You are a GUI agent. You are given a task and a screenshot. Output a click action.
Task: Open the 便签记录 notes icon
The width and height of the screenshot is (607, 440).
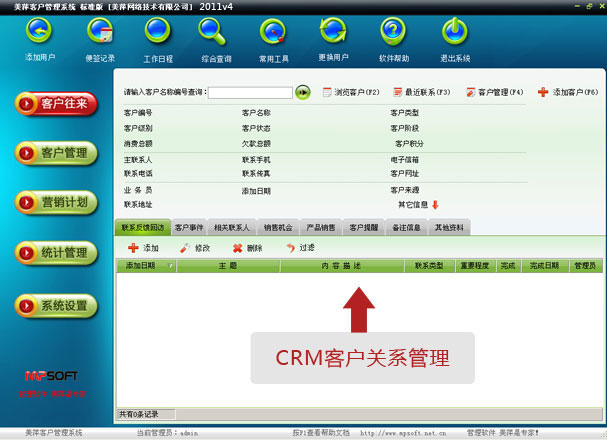coord(100,31)
